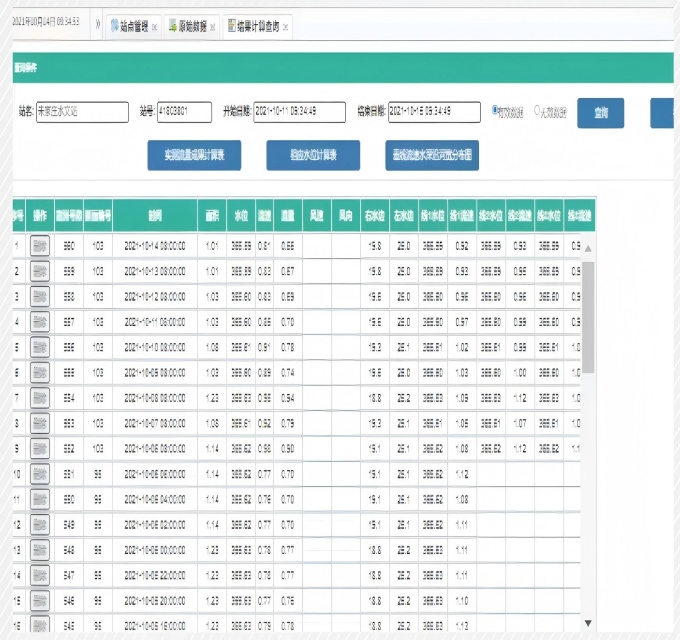
Task: Click the 实测流量成果计算表 button
Action: click(x=194, y=155)
